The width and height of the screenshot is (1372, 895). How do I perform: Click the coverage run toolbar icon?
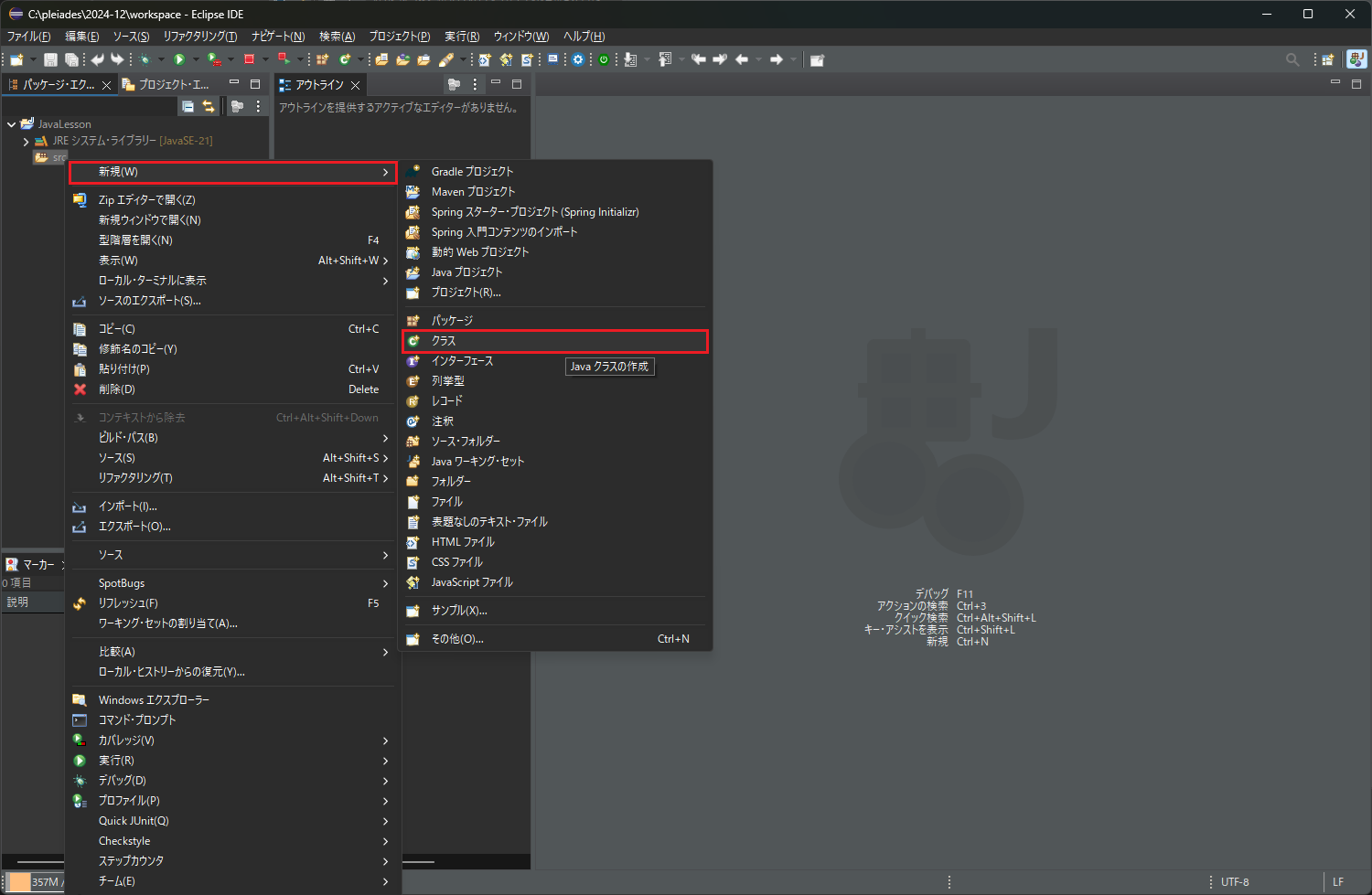click(x=214, y=59)
